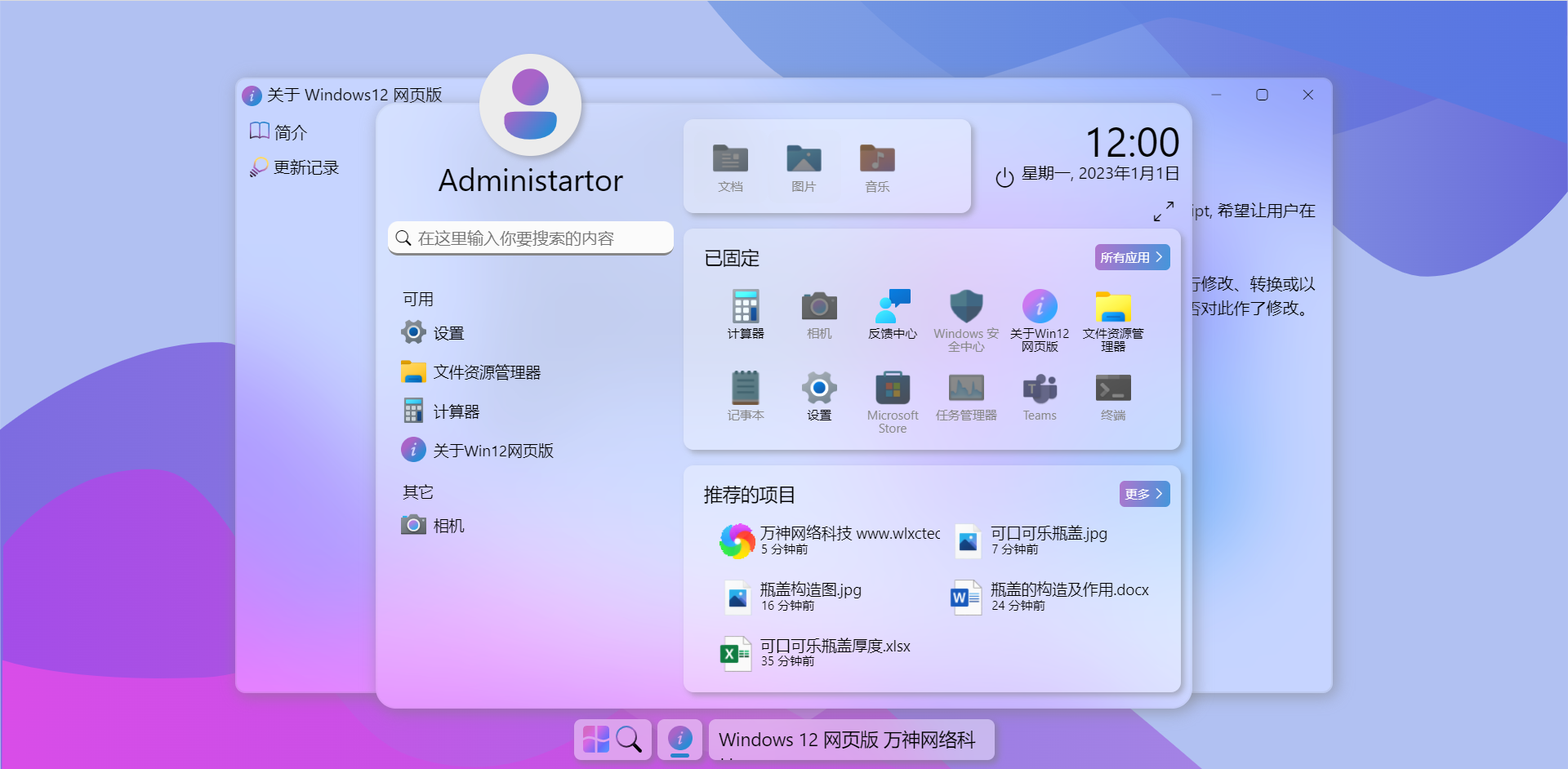Viewport: 1568px width, 769px height.
Task: Click the 更多 button in 推荐的项目
Action: 1144,494
